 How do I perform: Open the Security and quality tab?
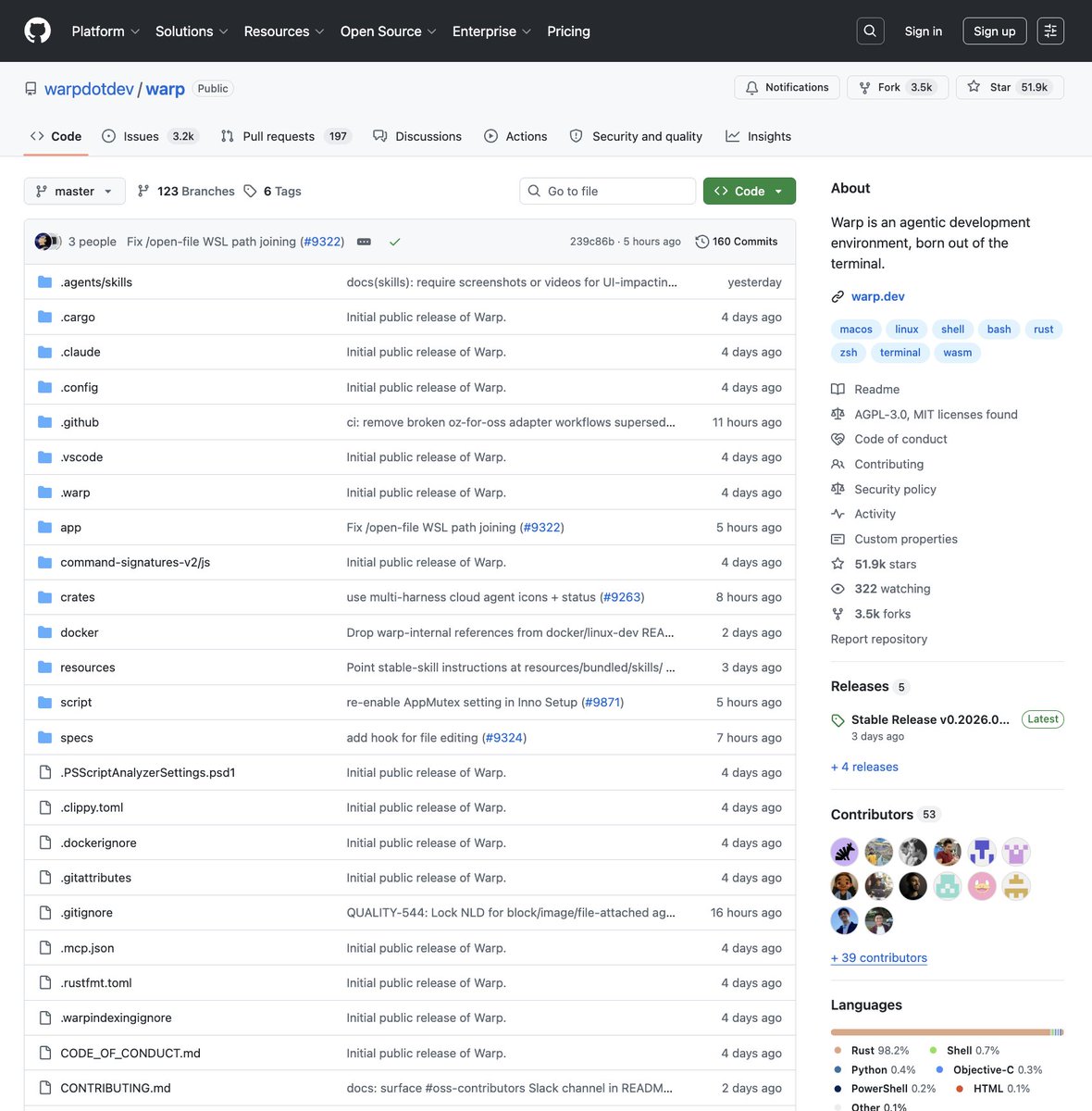pos(636,136)
